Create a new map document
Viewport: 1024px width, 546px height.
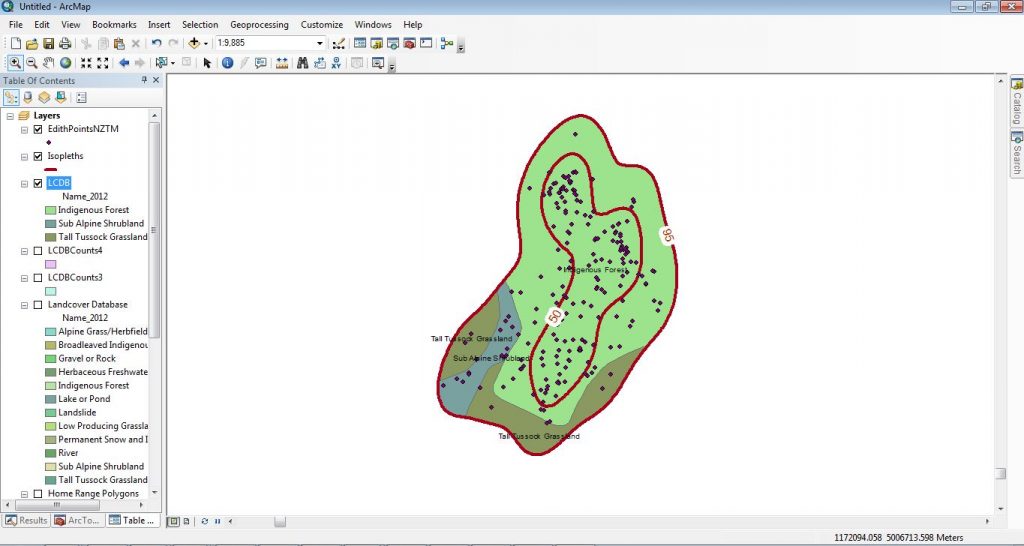coord(16,44)
